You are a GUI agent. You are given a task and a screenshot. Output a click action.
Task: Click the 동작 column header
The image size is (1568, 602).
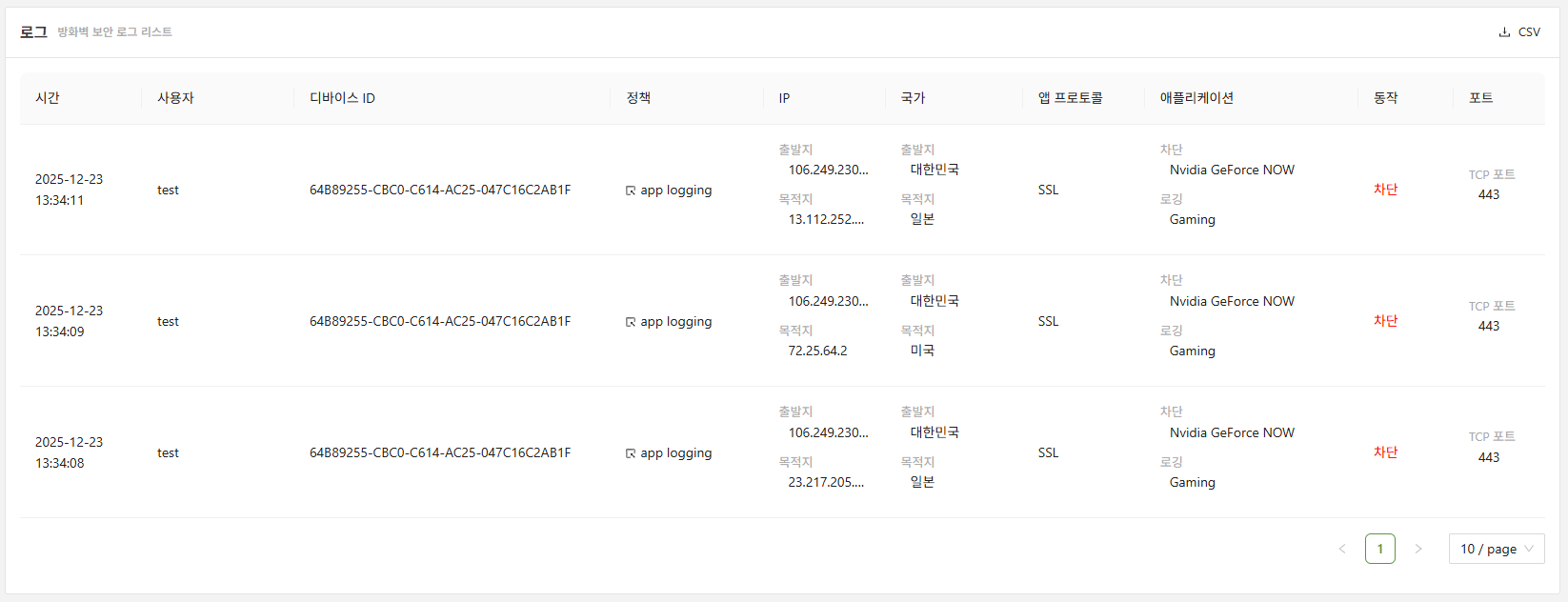coord(1385,98)
